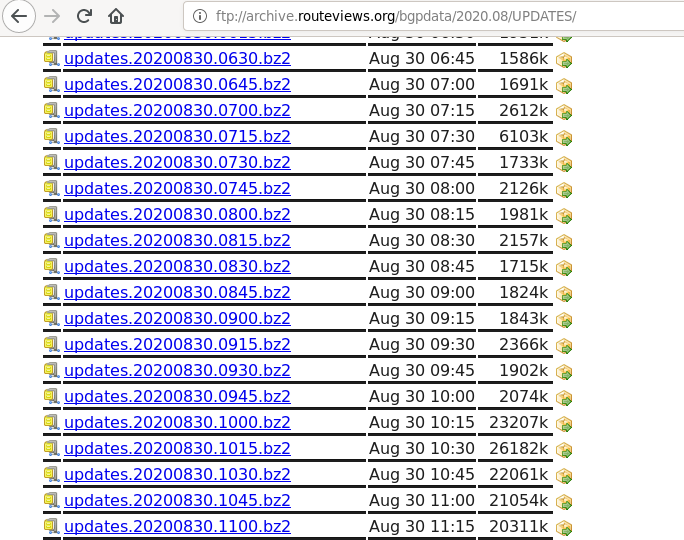The image size is (684, 540).
Task: Click file icon beside updates.20200830.1030.bz2
Action: pos(51,475)
